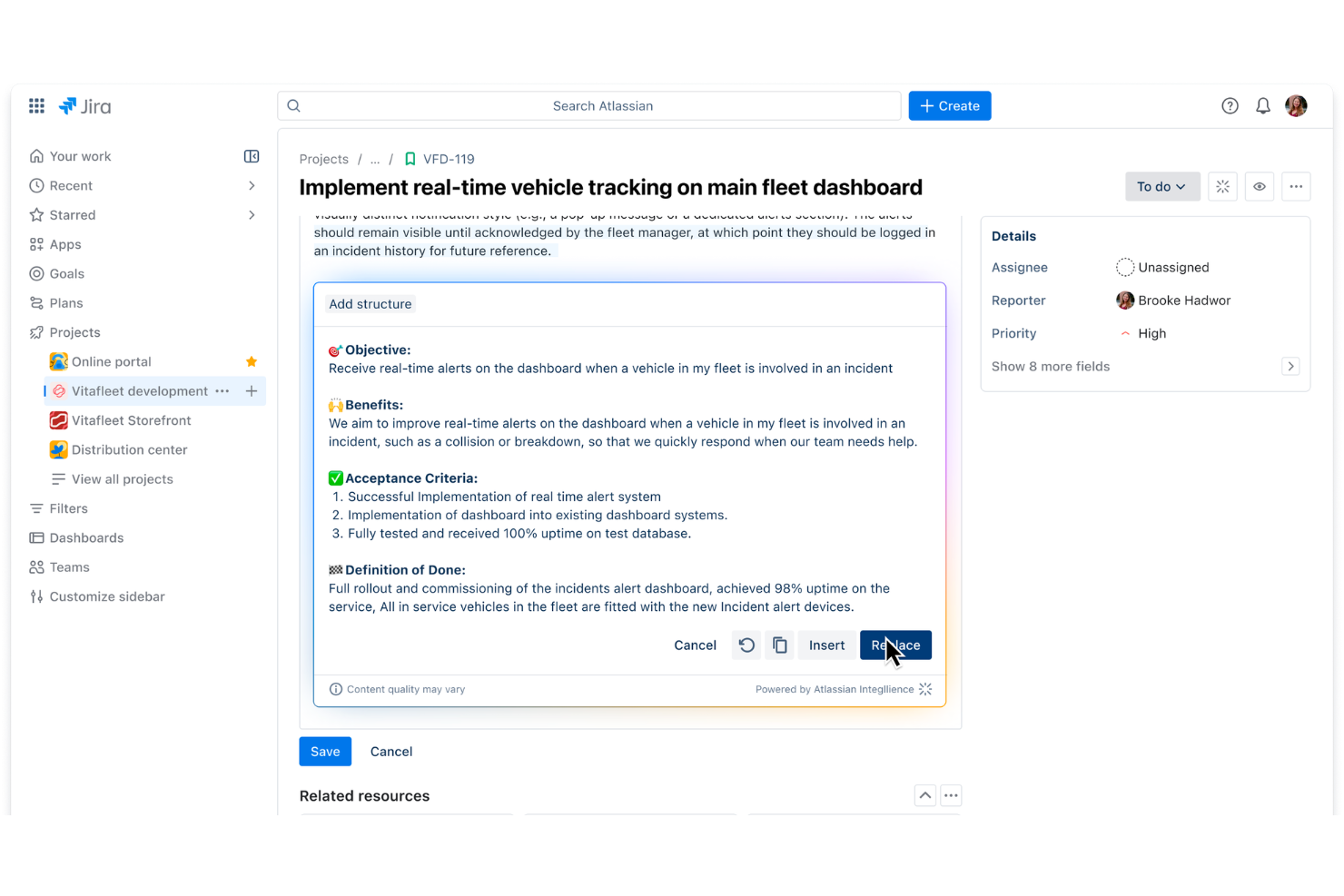The height and width of the screenshot is (896, 1344).
Task: Expand Show 8 more fields chevron
Action: [1290, 367]
